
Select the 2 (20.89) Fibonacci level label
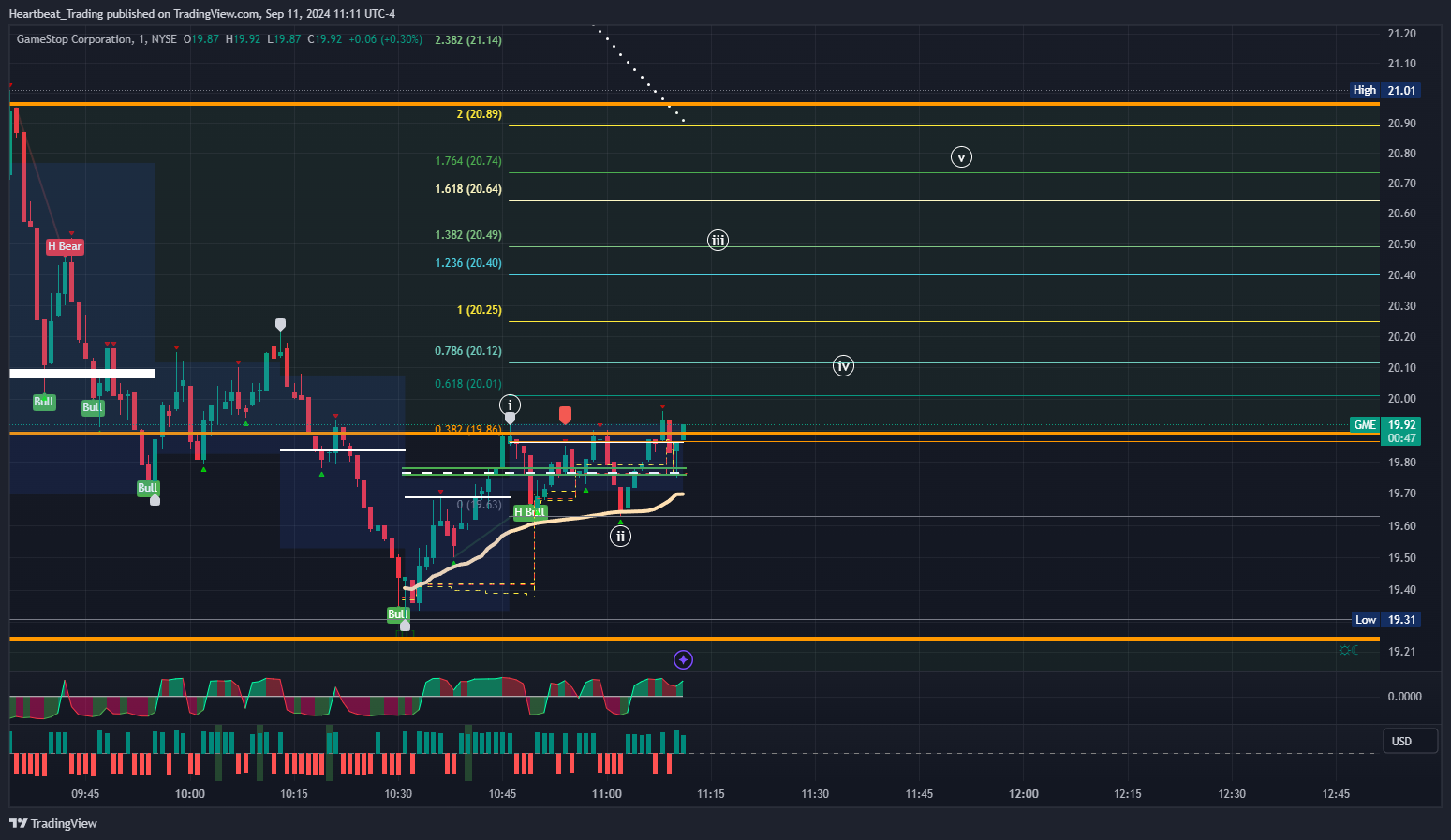[480, 114]
